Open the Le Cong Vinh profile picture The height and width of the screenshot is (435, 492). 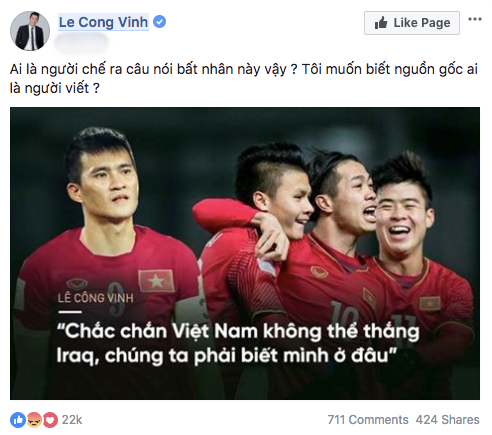click(x=30, y=31)
